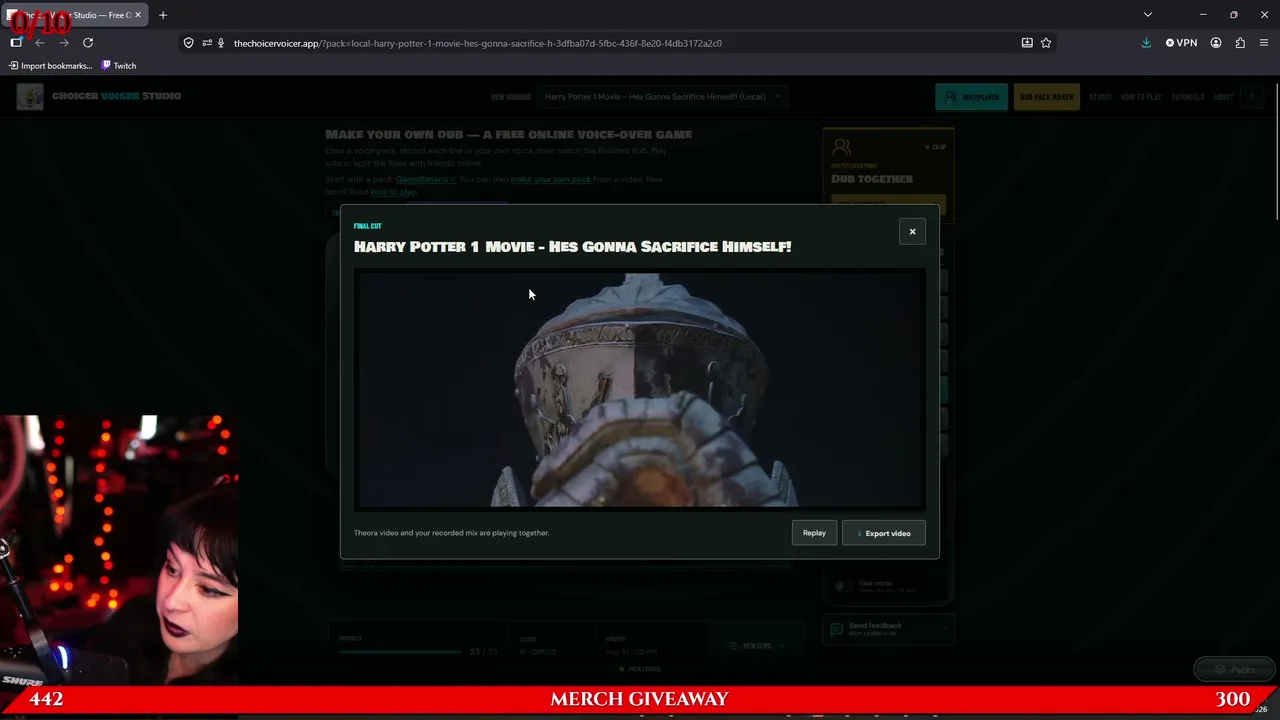Viewport: 1280px width, 720px height.
Task: Open the extensions puzzle icon
Action: click(1240, 43)
